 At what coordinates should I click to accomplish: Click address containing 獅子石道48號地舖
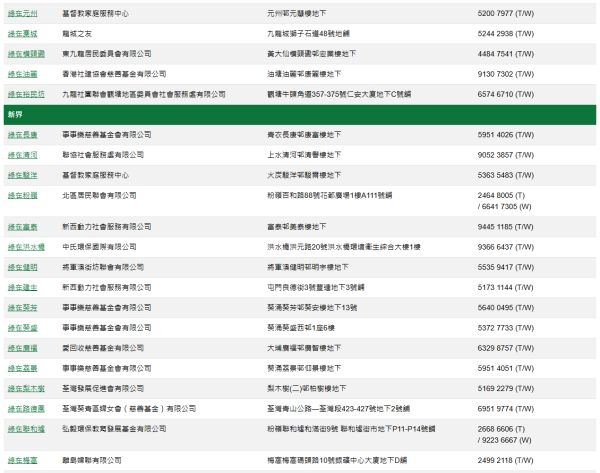[308, 34]
